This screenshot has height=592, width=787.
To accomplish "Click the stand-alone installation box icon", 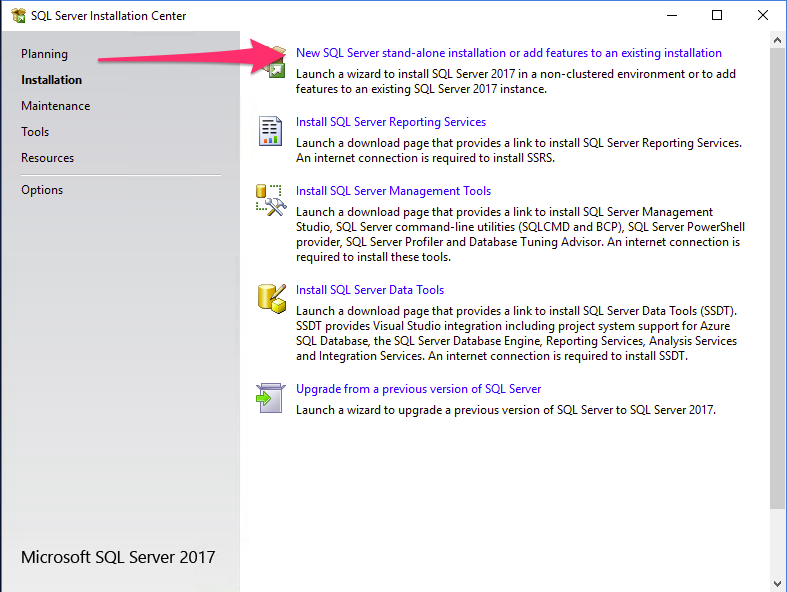I will pos(275,62).
